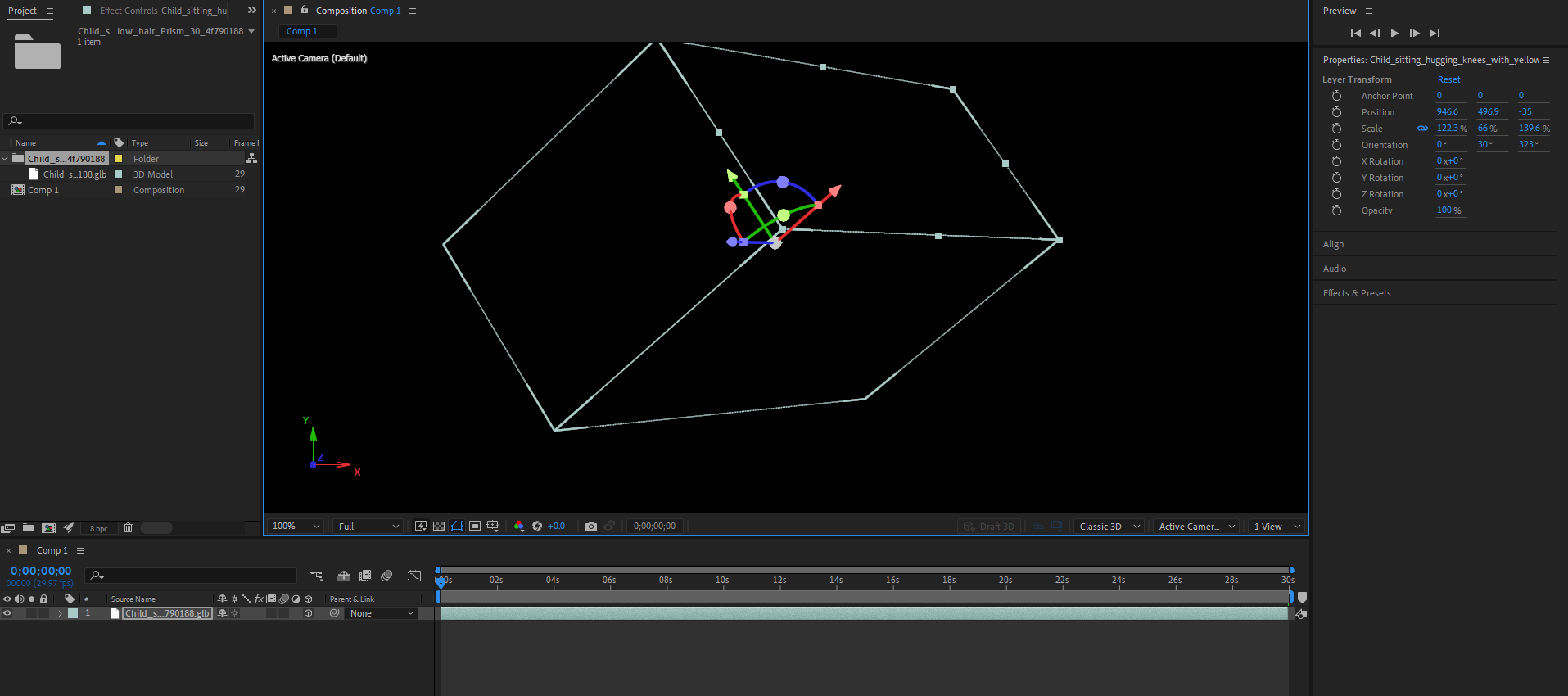Toggle the transparency grid in viewer
1568x696 pixels.
click(x=439, y=527)
